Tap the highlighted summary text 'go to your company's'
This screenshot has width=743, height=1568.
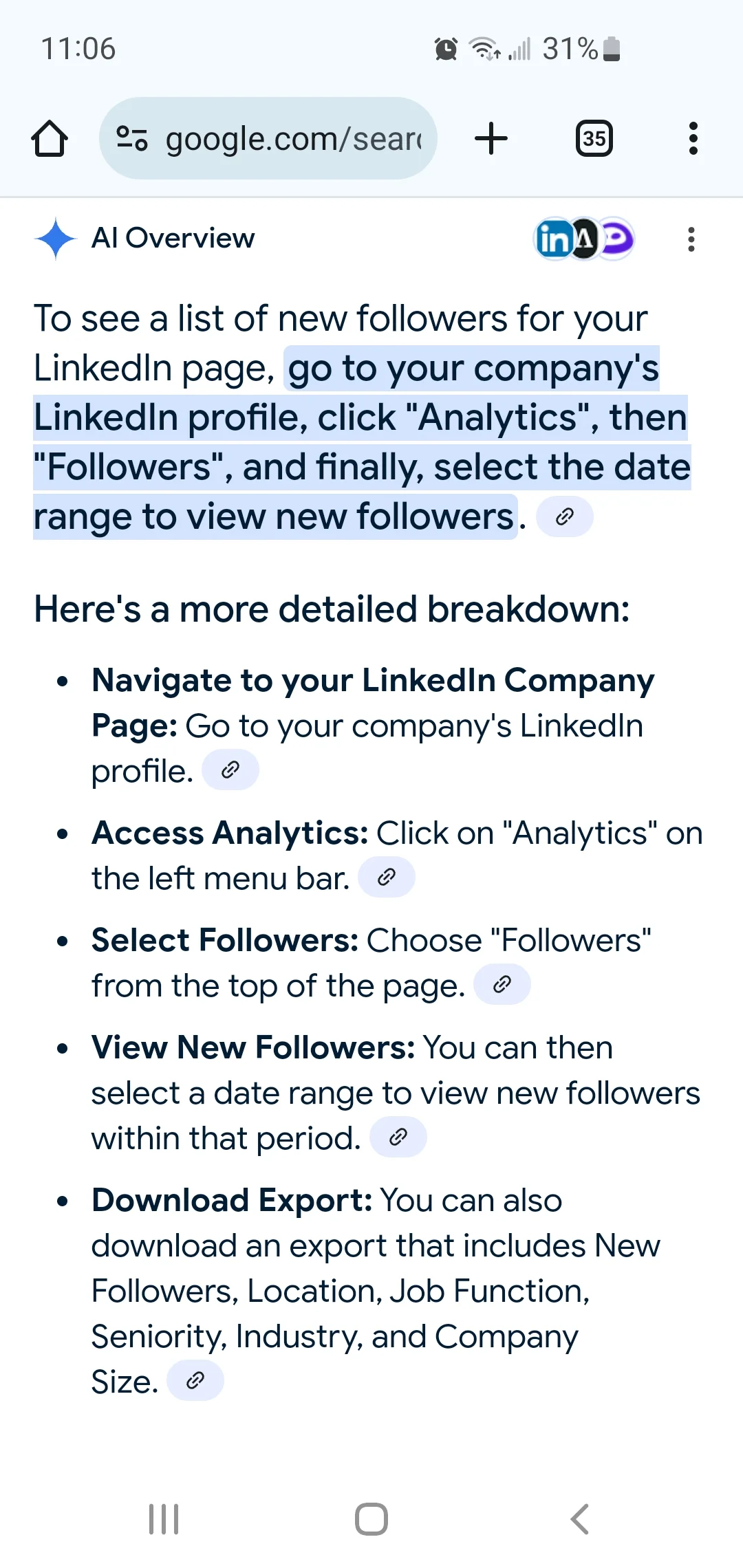[x=473, y=369]
